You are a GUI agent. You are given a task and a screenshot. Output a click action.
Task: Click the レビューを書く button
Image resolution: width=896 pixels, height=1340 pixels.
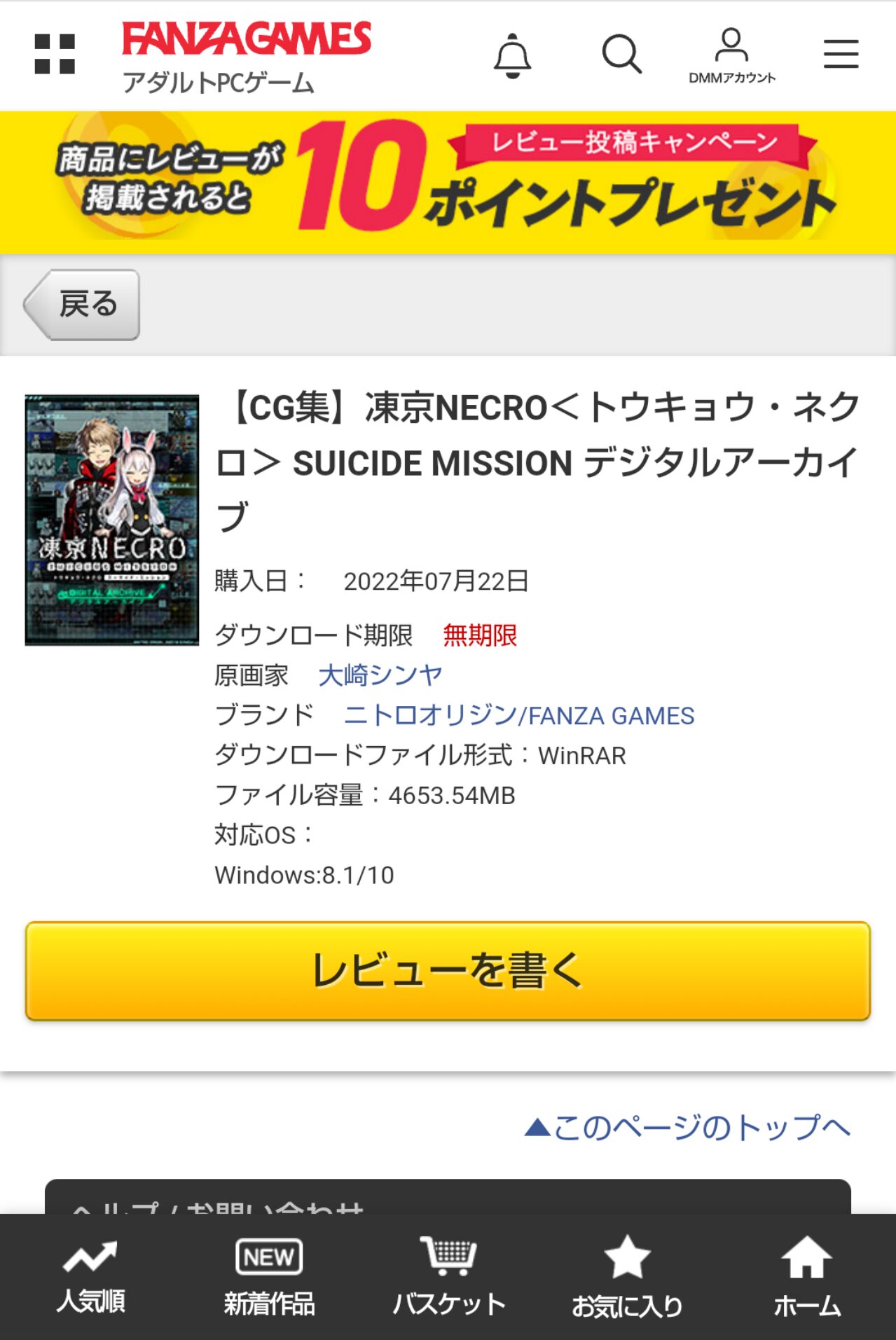tap(448, 971)
